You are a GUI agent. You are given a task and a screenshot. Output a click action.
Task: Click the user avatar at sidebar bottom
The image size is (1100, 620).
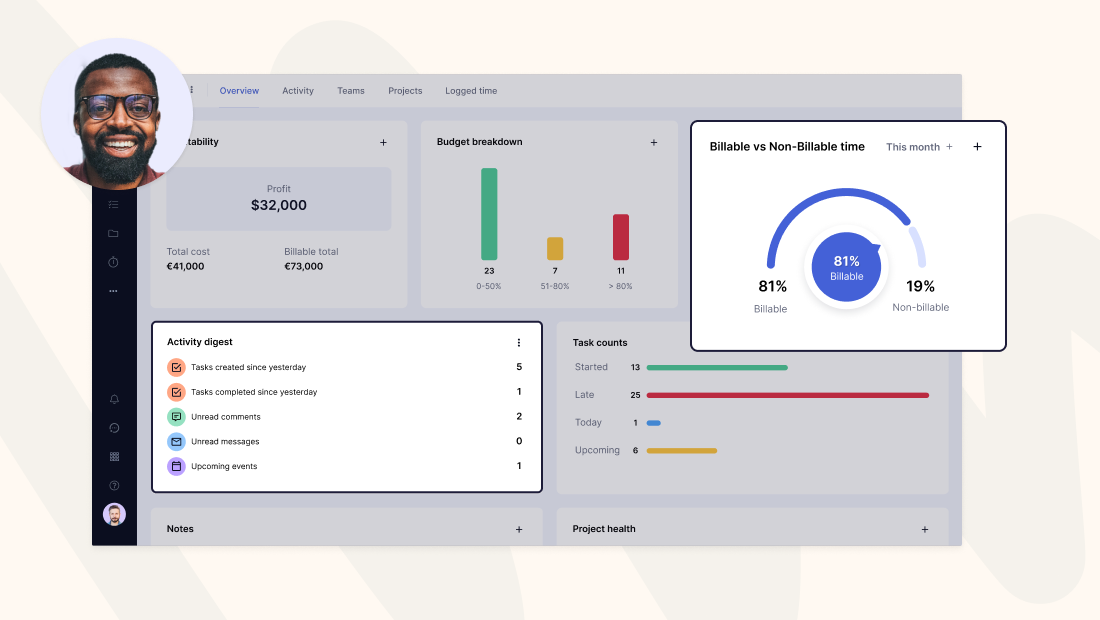pyautogui.click(x=113, y=514)
